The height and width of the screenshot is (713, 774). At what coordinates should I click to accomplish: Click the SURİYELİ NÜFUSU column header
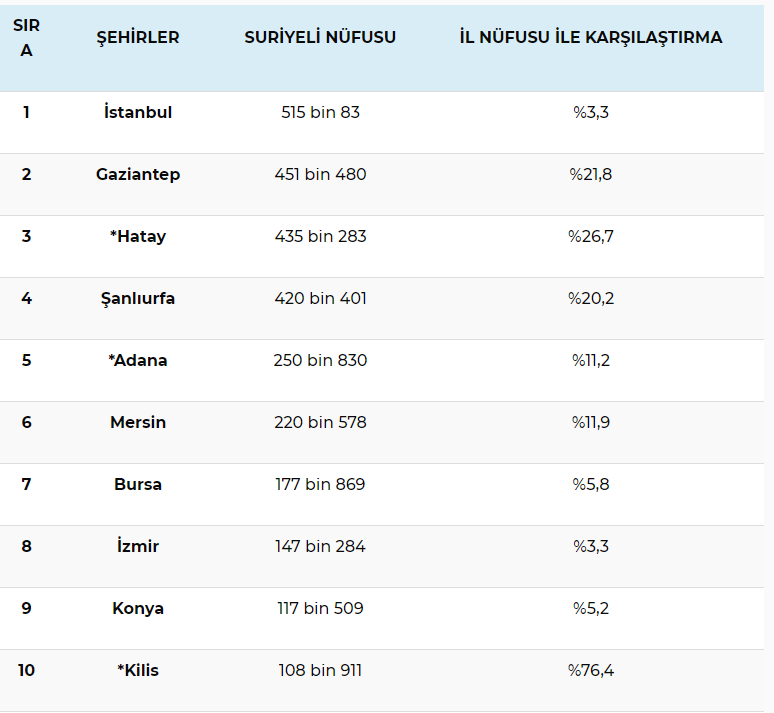click(x=320, y=38)
